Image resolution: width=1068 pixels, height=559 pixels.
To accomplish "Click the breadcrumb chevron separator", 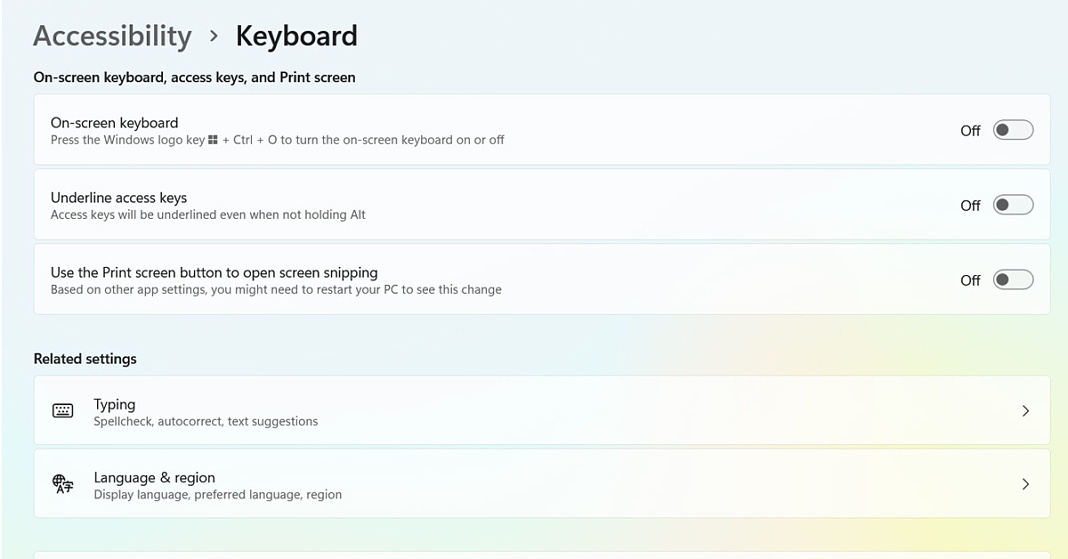I will coord(214,36).
